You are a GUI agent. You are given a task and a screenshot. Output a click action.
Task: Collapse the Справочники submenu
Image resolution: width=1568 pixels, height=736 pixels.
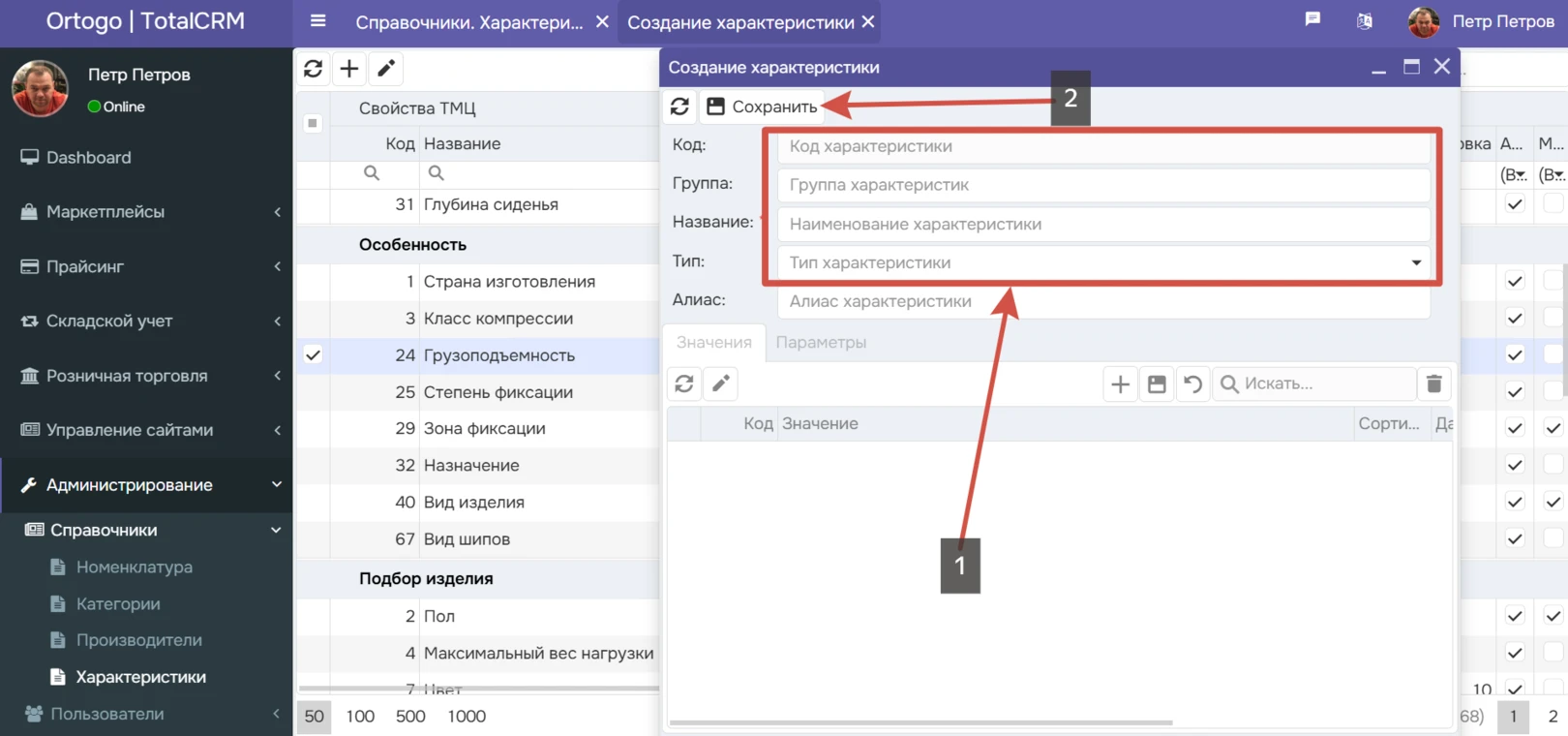146,530
